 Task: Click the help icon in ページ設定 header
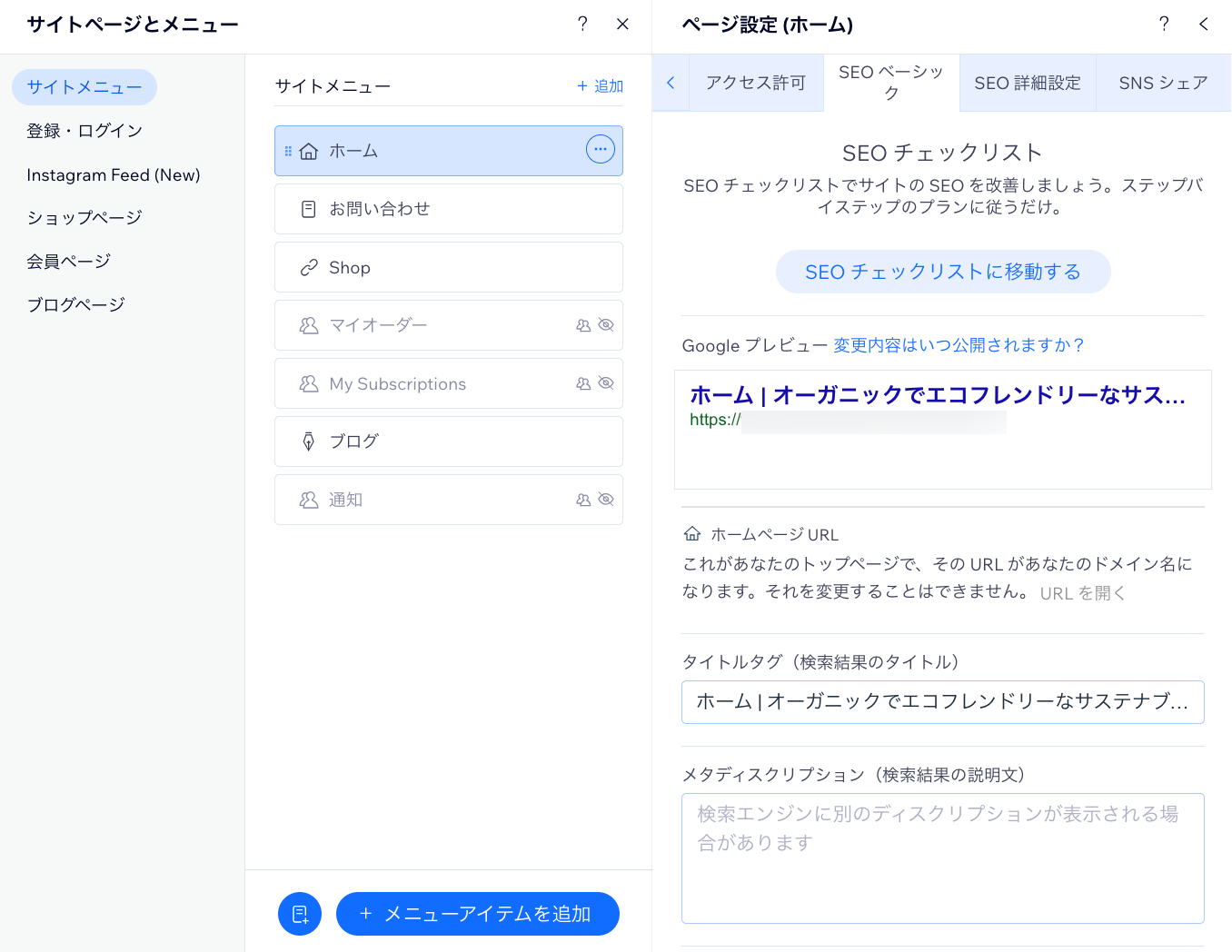coord(1164,25)
